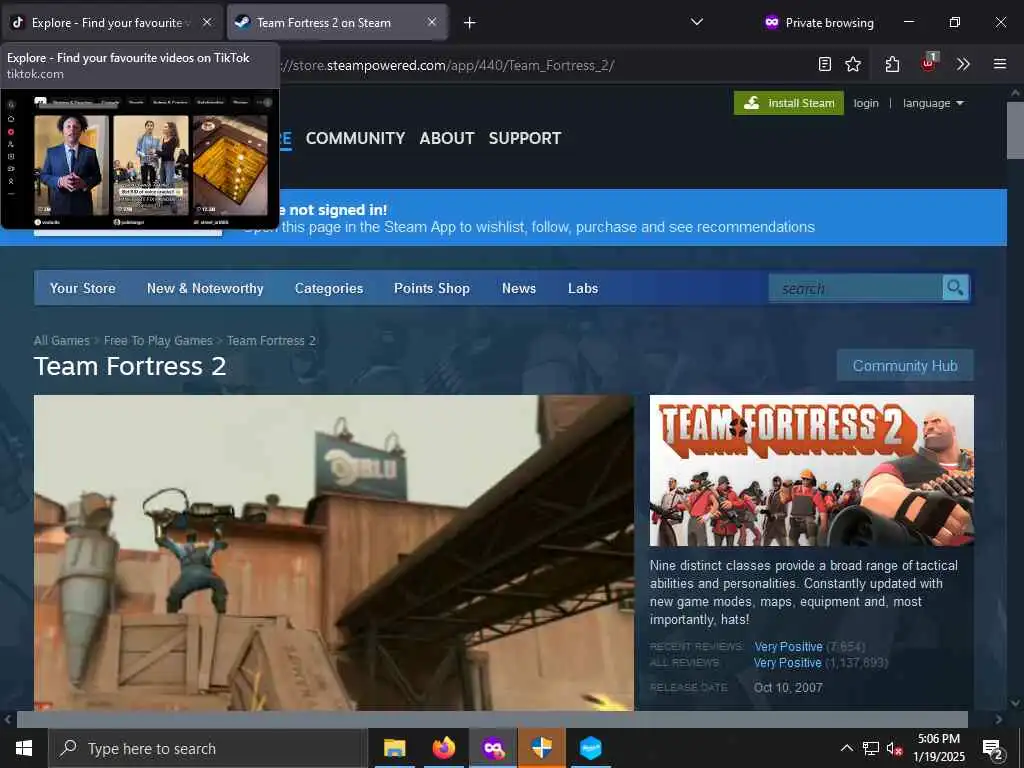The height and width of the screenshot is (768, 1024).
Task: Open the Your Store menu
Action: 83,288
